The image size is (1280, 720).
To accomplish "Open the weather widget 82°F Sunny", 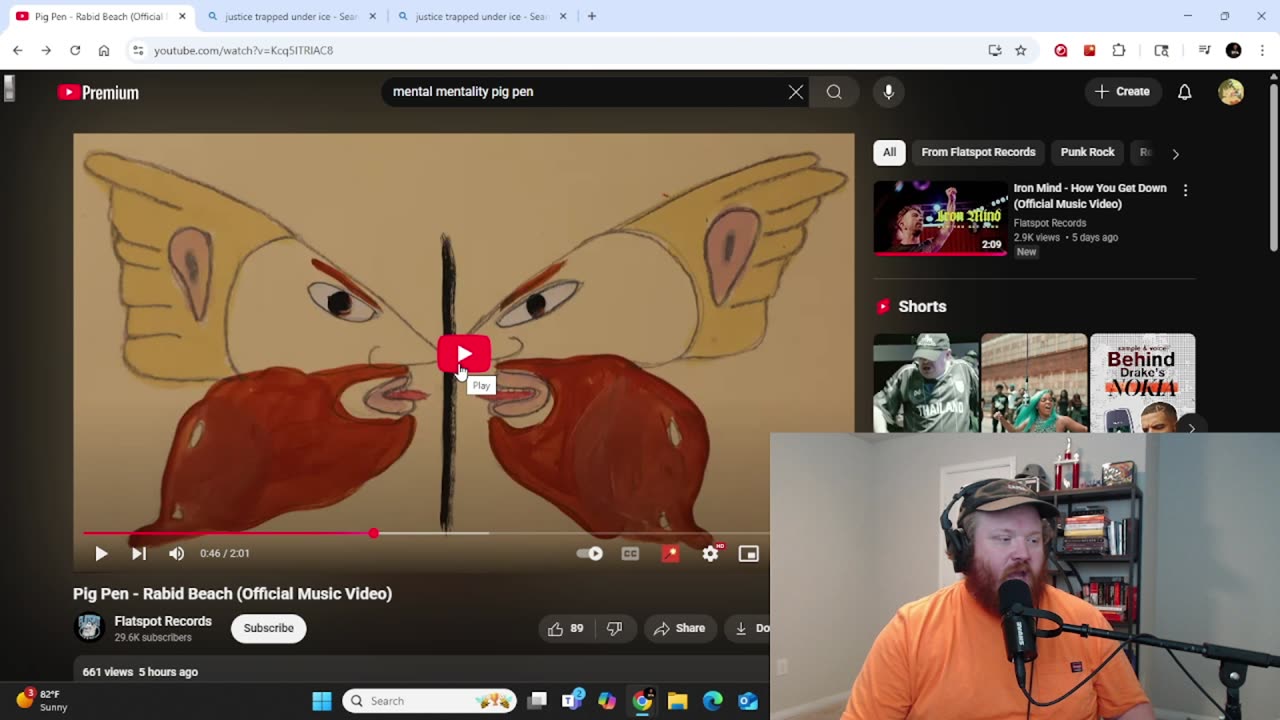I will coord(42,700).
